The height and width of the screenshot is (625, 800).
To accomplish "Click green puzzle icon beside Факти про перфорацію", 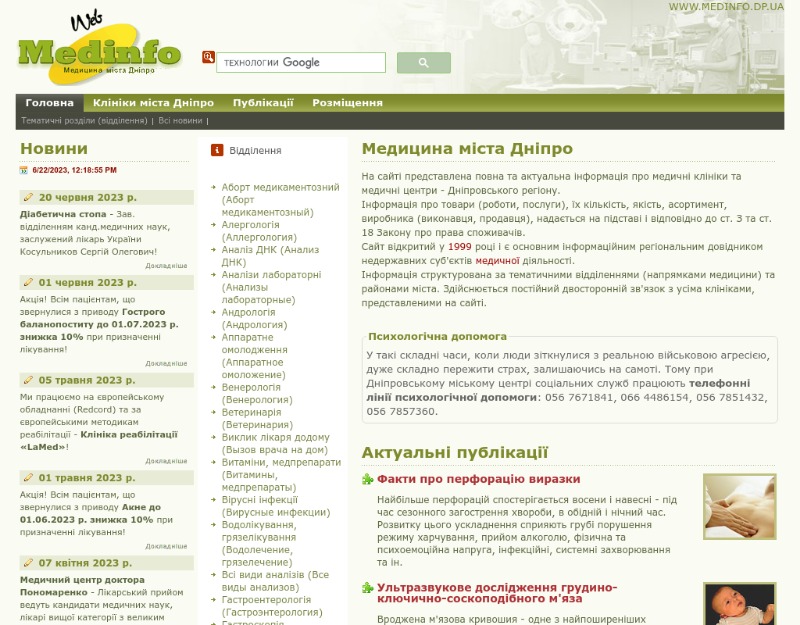I will coord(367,479).
